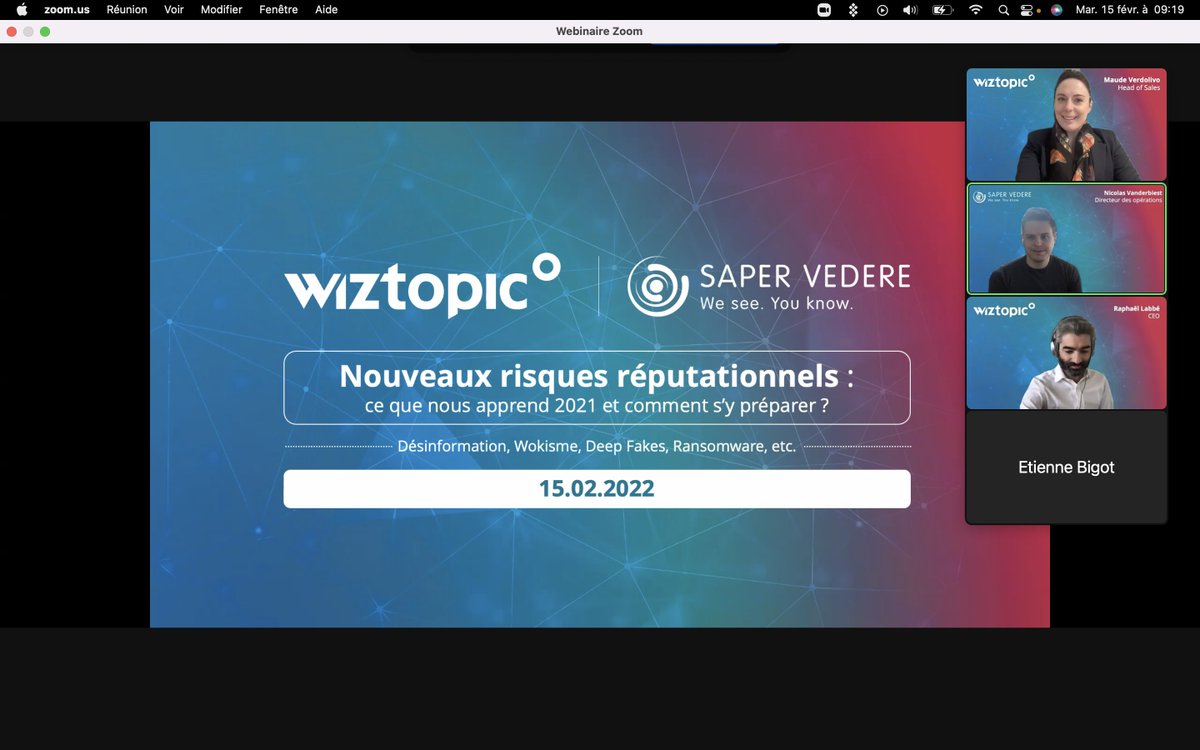Click the 'Nouveaux risques réputationnels' slide title

[x=597, y=375]
